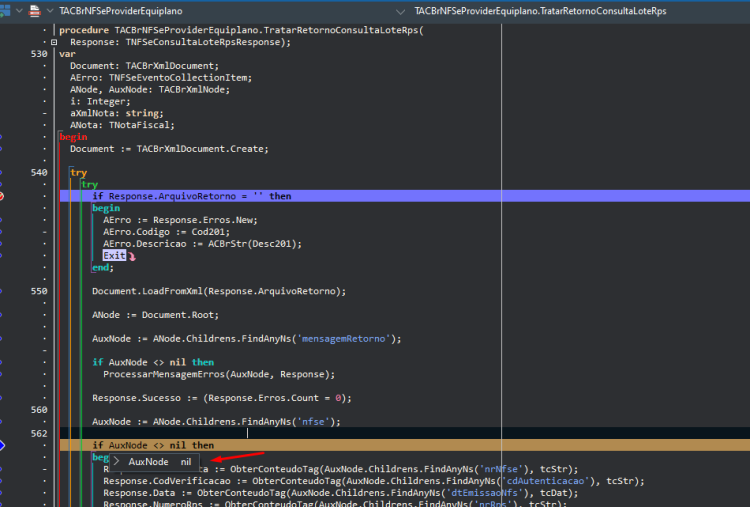
Task: Click the teal 'end;' keyword
Action: tap(103, 268)
